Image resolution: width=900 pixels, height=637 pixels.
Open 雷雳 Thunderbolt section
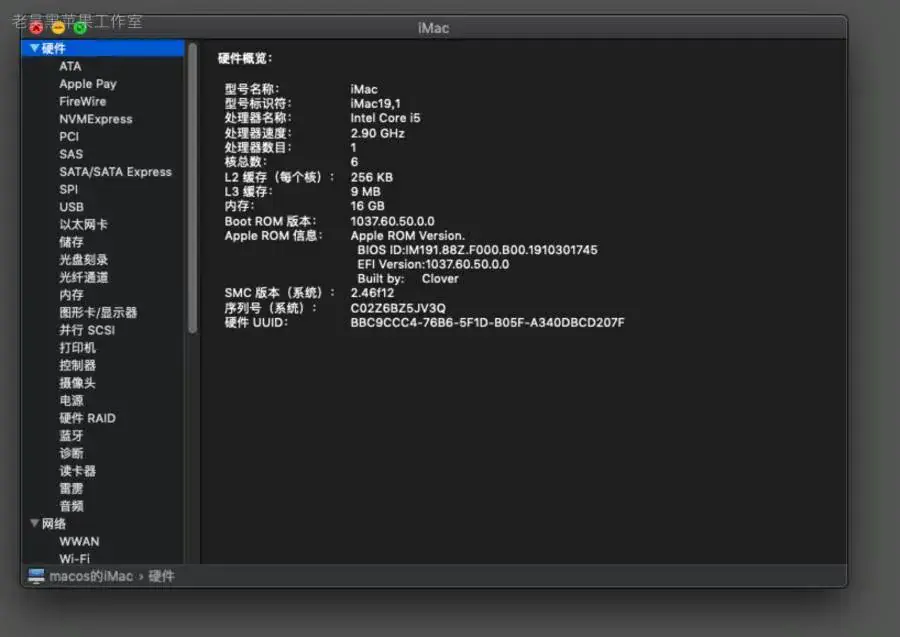pyautogui.click(x=71, y=488)
